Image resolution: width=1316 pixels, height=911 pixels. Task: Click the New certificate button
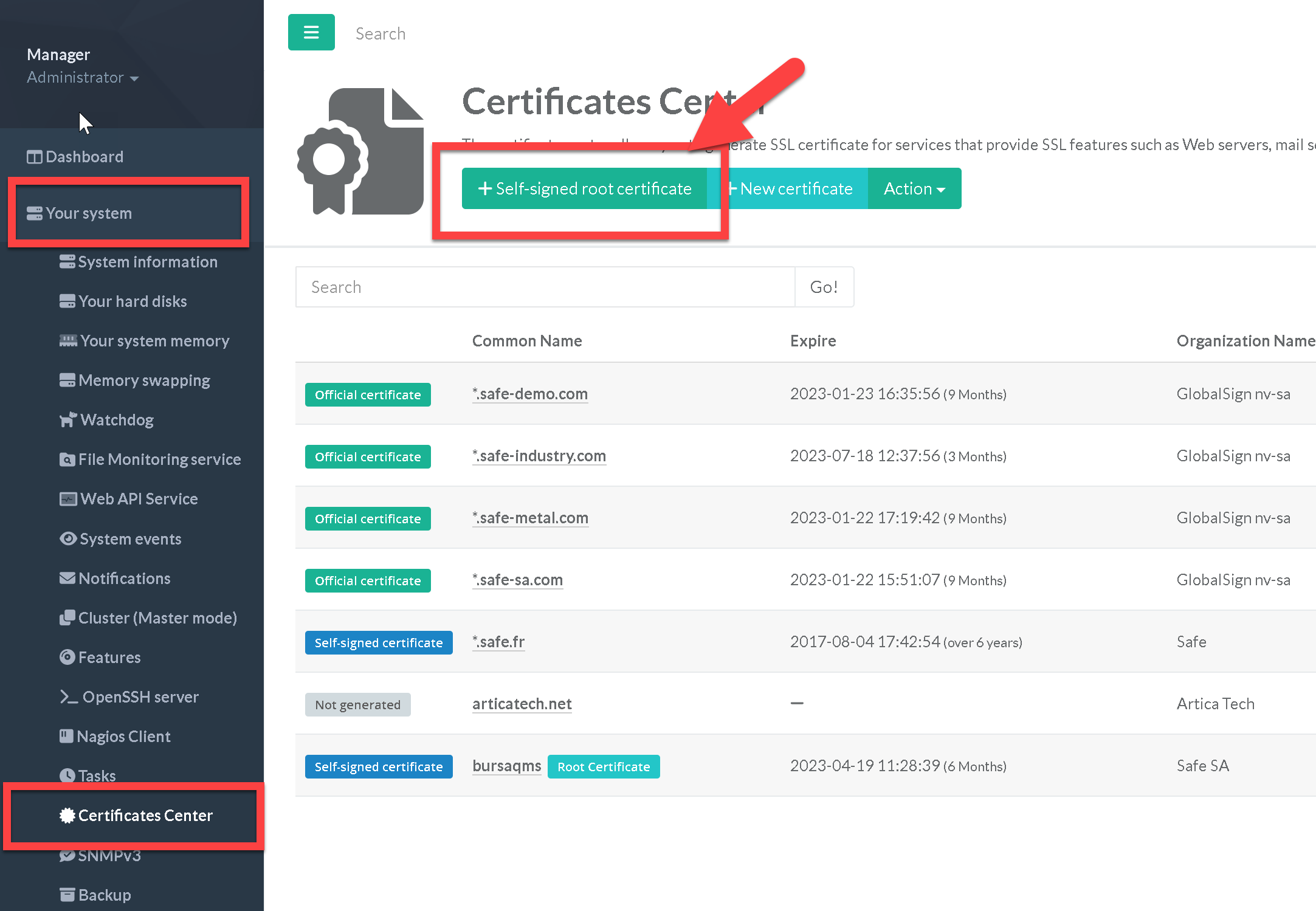coord(794,188)
